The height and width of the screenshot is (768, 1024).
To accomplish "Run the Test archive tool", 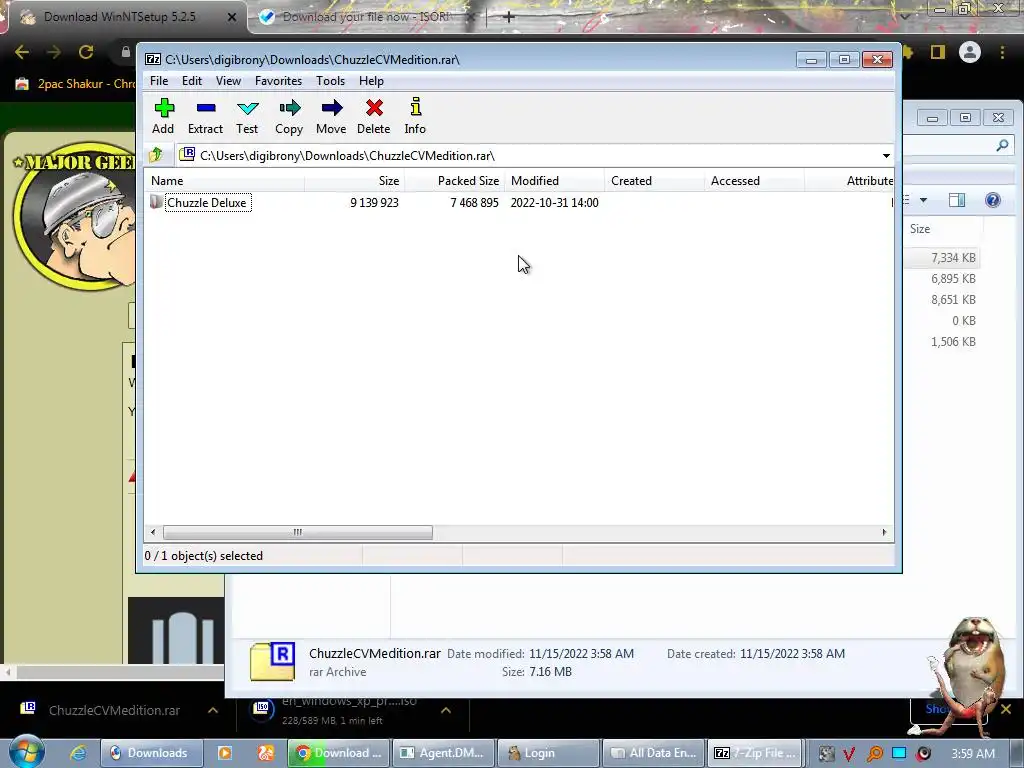I will tap(248, 108).
